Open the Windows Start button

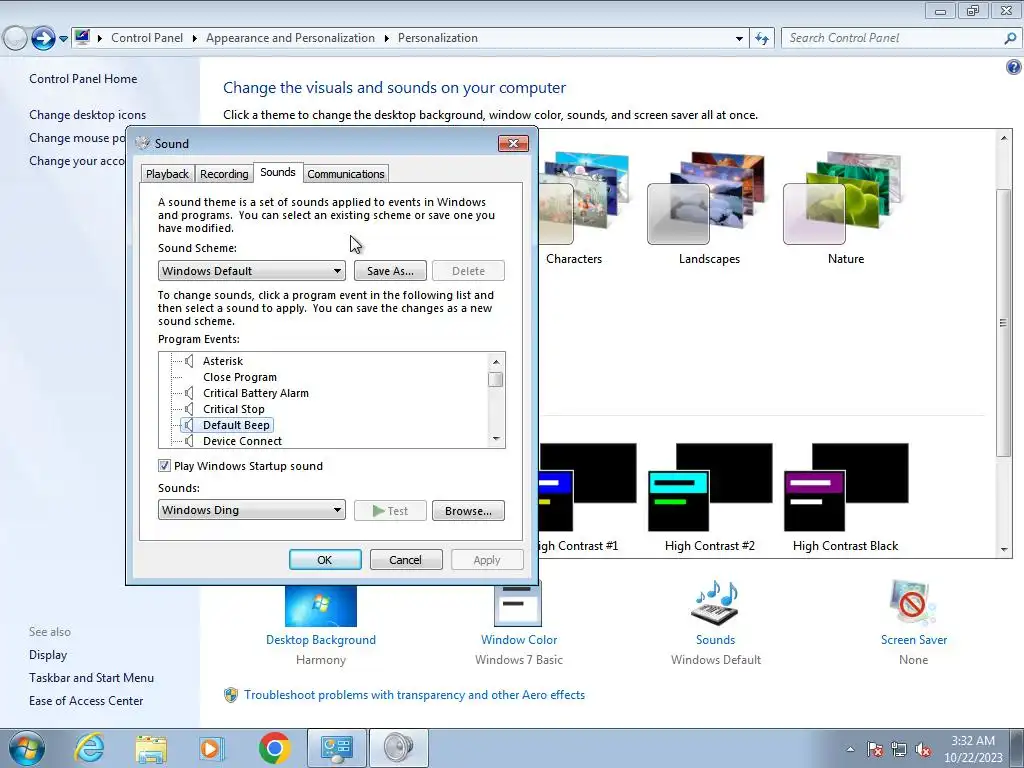tap(25, 748)
